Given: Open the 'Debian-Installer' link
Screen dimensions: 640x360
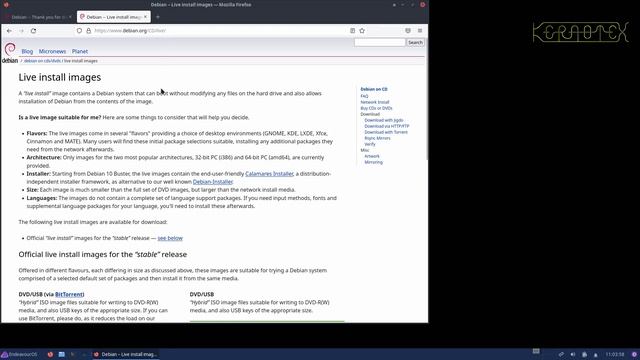Looking at the screenshot, I should 213,182.
